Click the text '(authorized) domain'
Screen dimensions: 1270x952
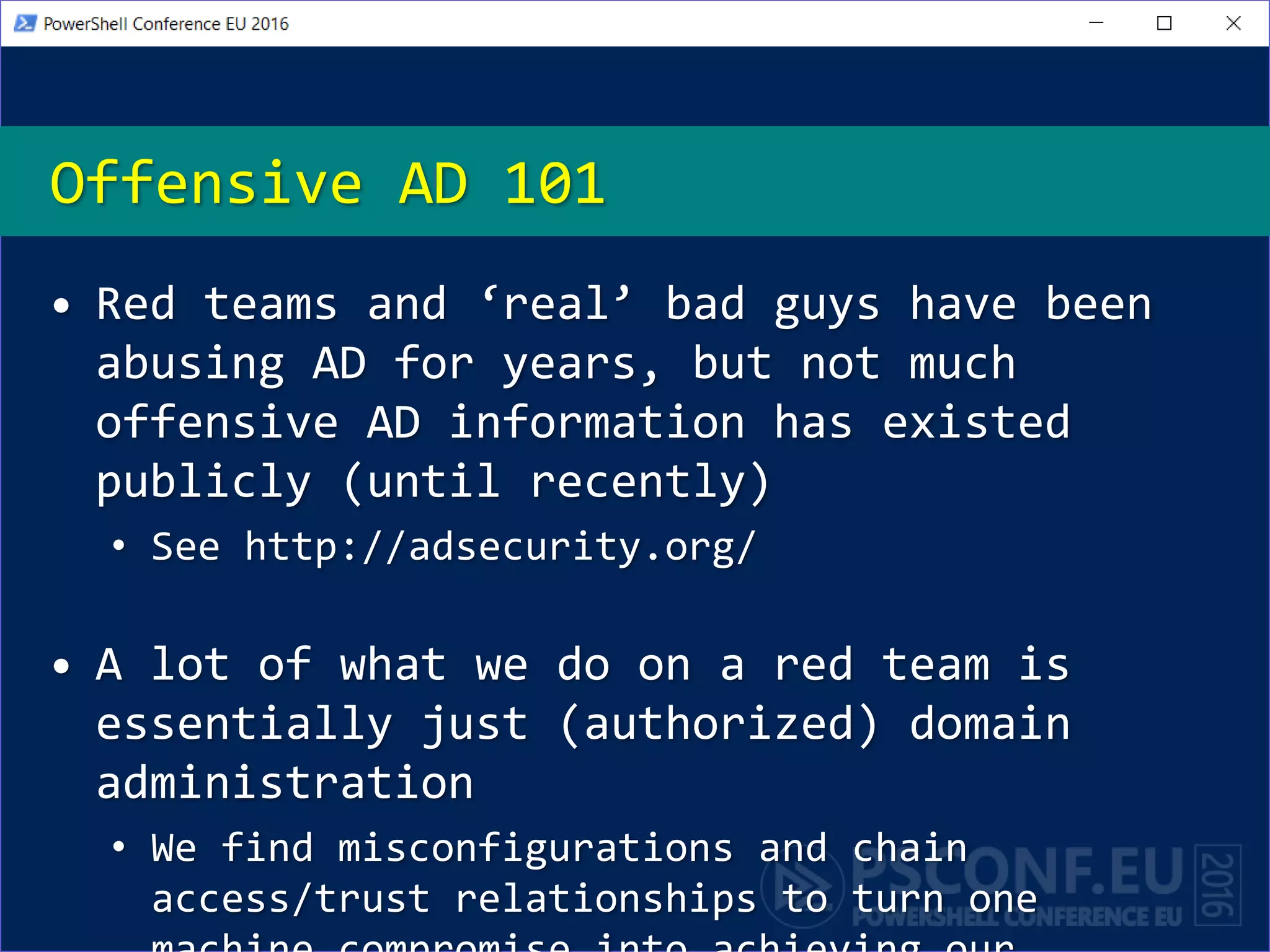(814, 724)
